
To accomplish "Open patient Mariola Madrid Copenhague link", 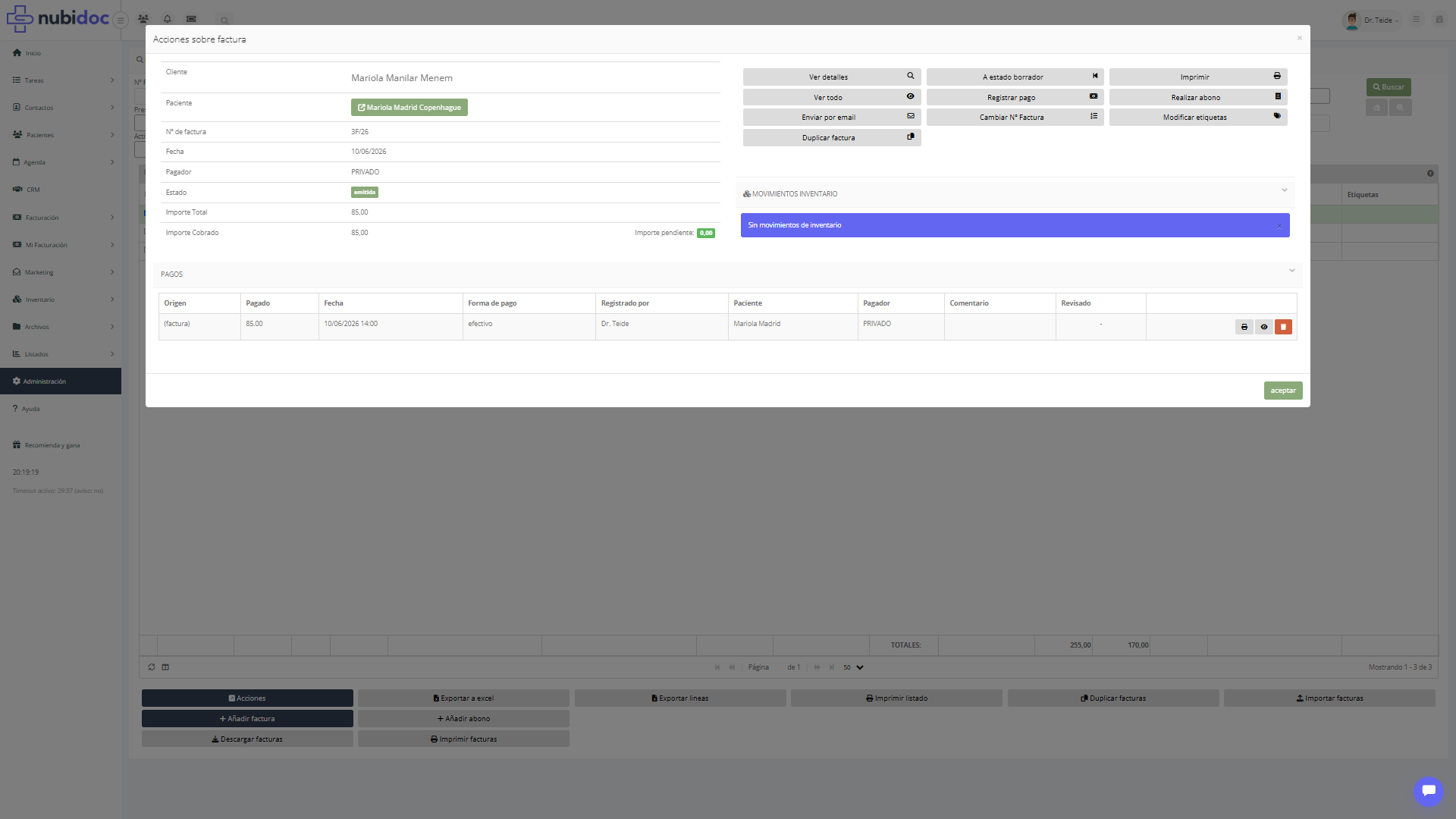I will point(409,108).
